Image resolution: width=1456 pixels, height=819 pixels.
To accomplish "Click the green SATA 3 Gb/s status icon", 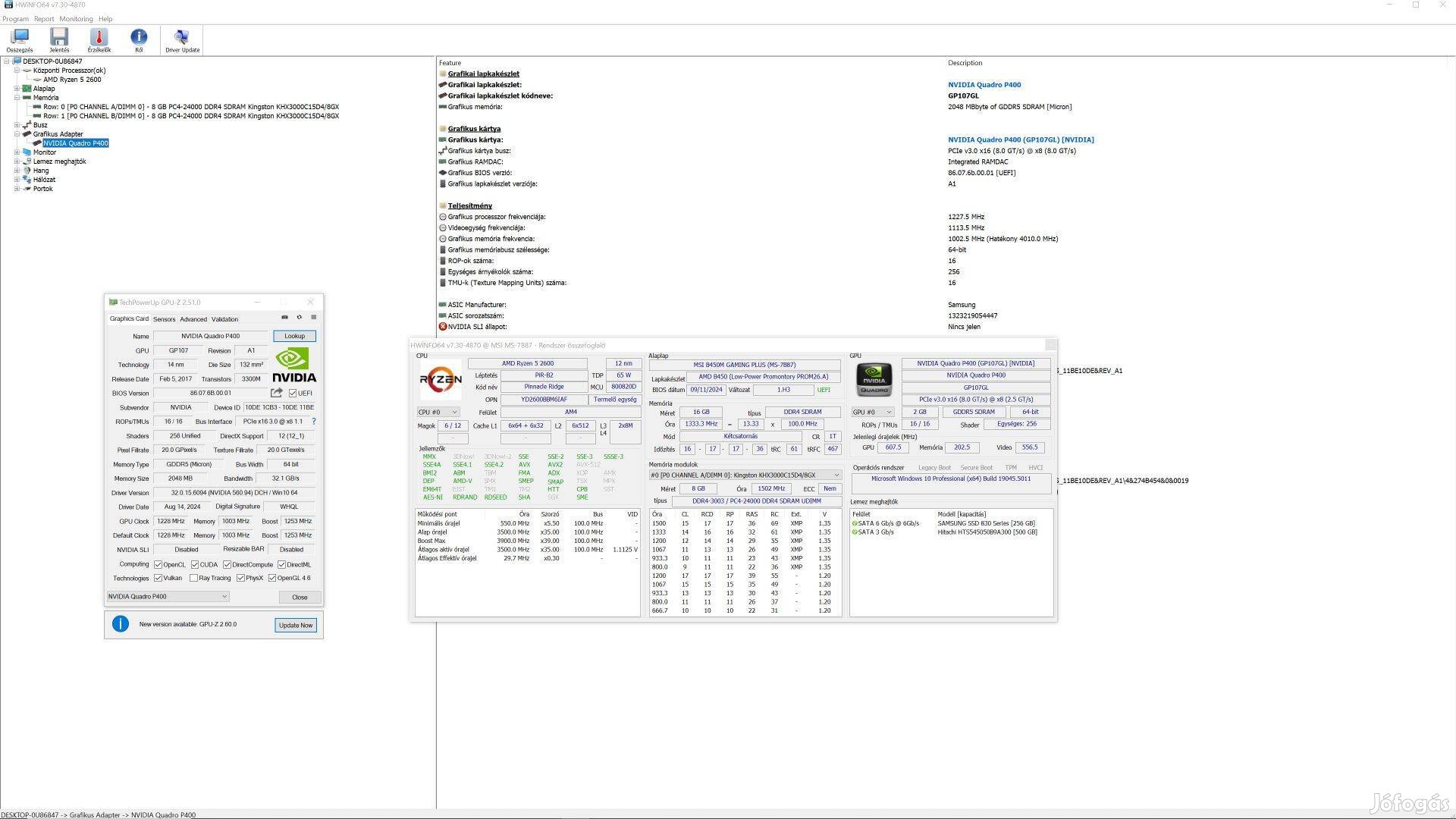I will coord(855,532).
